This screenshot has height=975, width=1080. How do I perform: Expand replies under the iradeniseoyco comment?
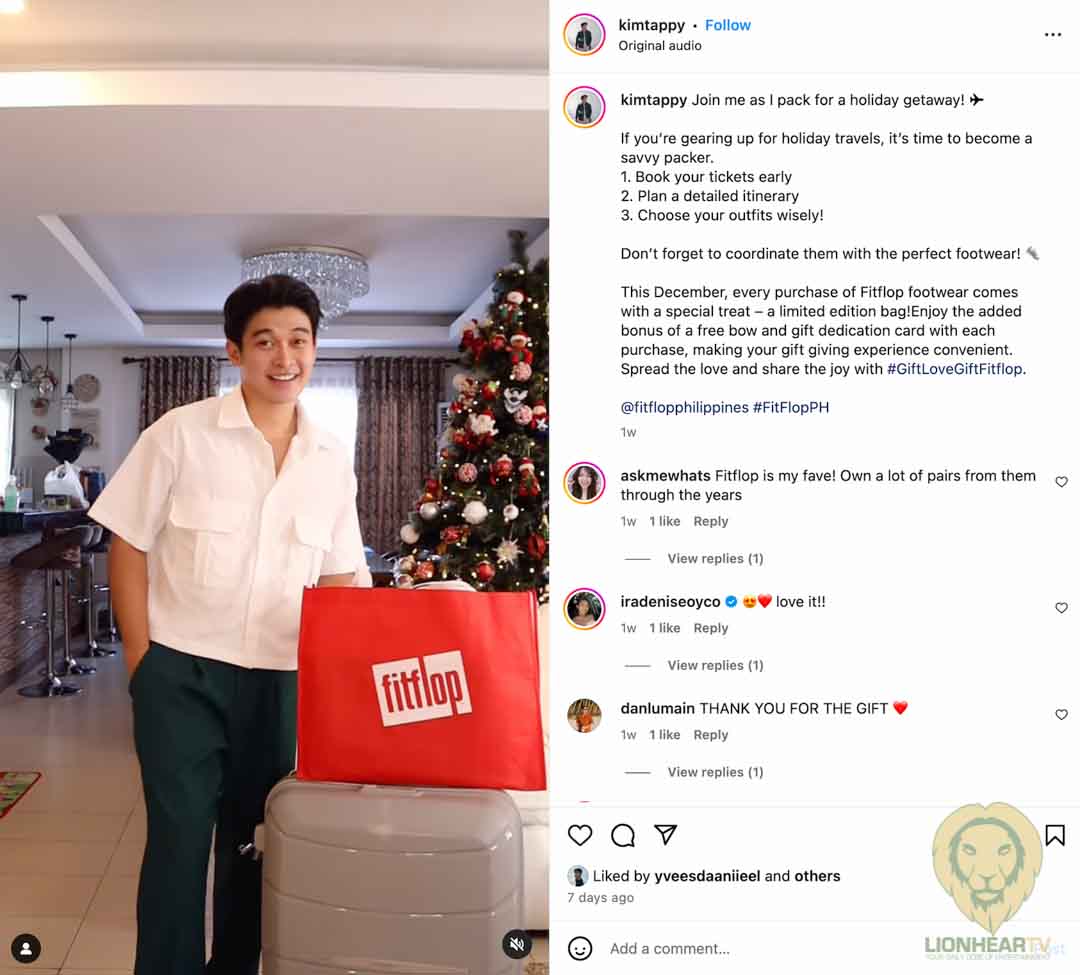click(x=715, y=665)
